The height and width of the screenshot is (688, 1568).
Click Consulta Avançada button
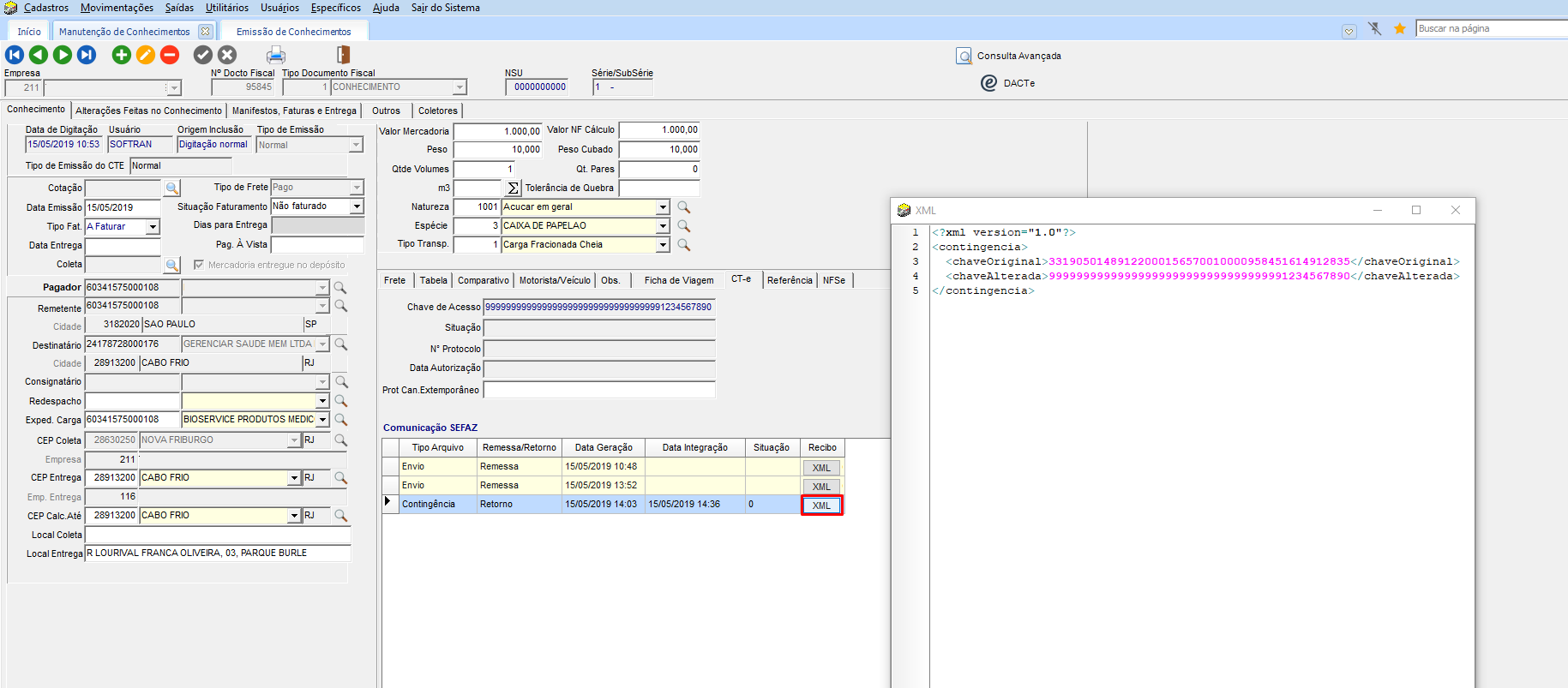[1010, 56]
